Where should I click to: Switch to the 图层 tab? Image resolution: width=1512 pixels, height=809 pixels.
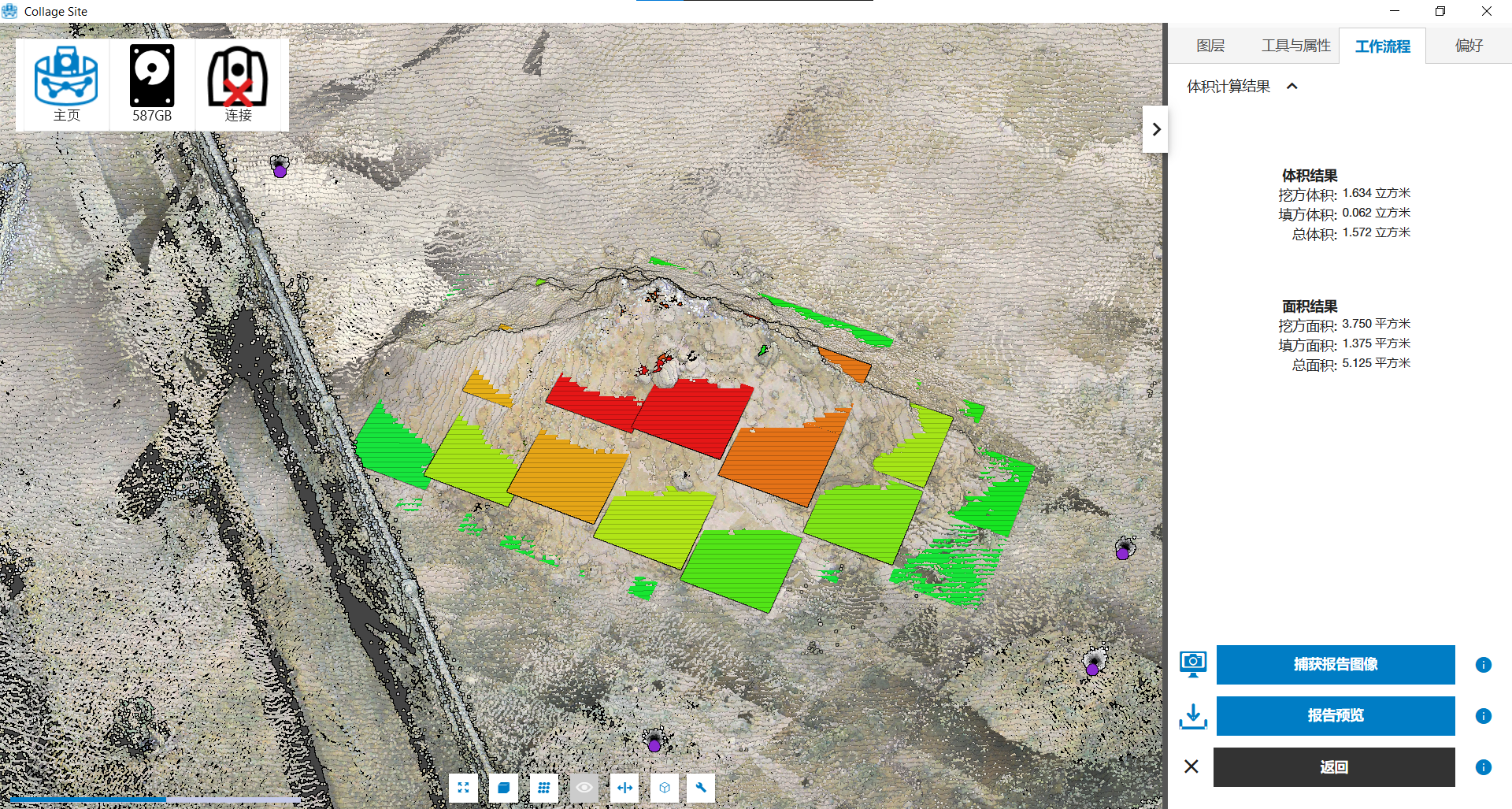(x=1210, y=46)
